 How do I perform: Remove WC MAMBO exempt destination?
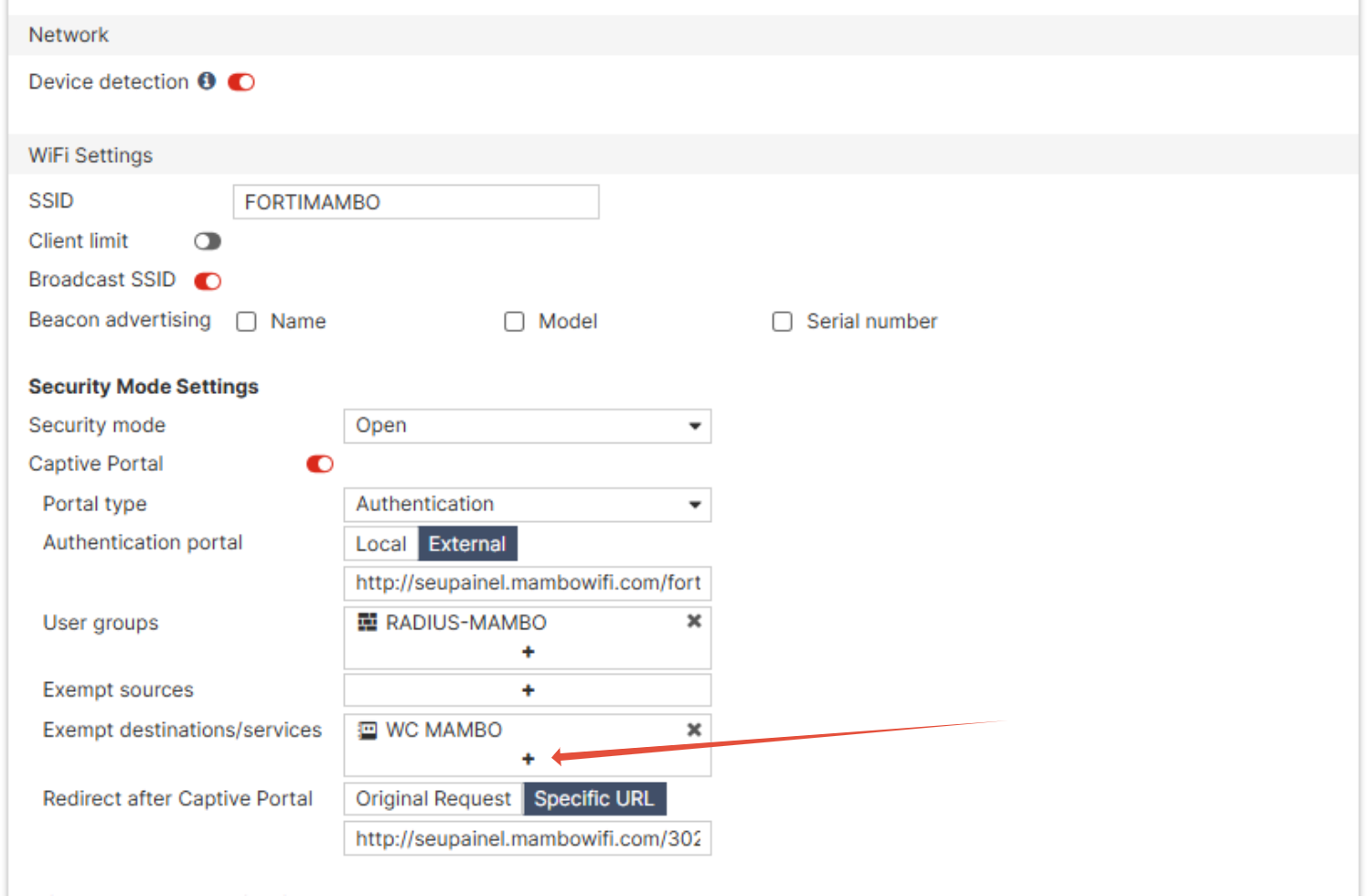(x=694, y=729)
